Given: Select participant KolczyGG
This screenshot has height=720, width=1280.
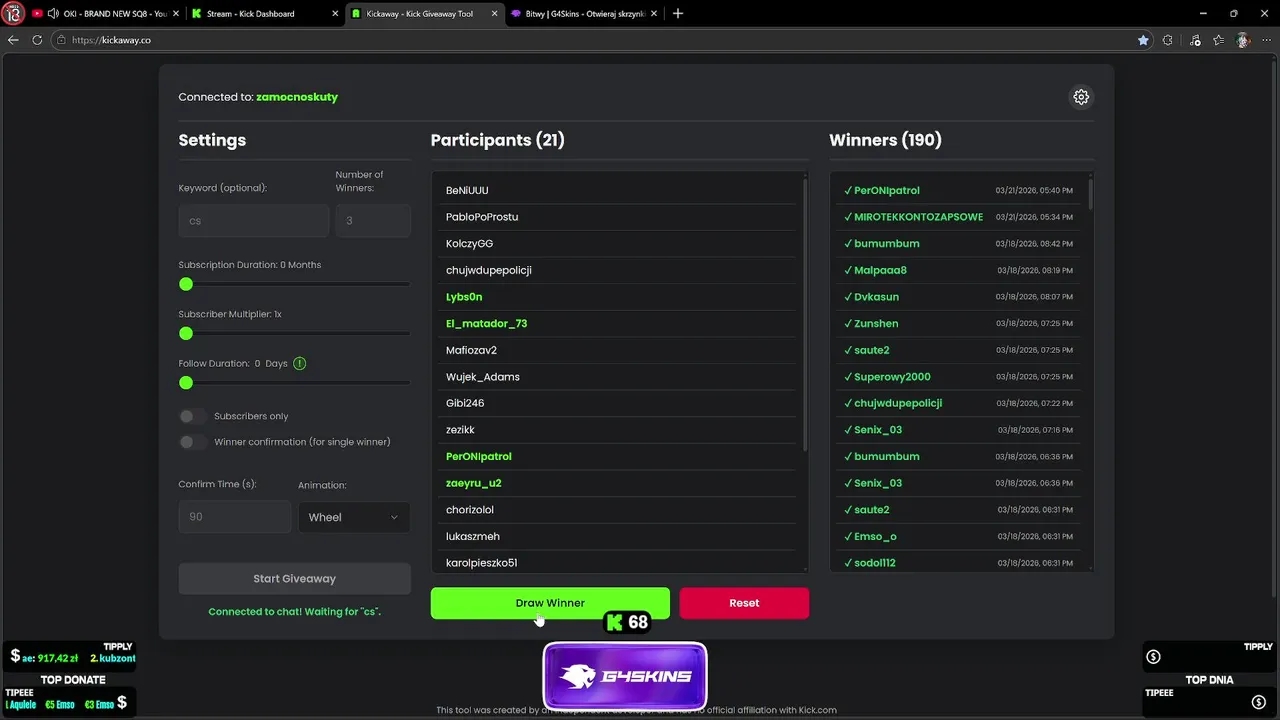Looking at the screenshot, I should (x=469, y=244).
